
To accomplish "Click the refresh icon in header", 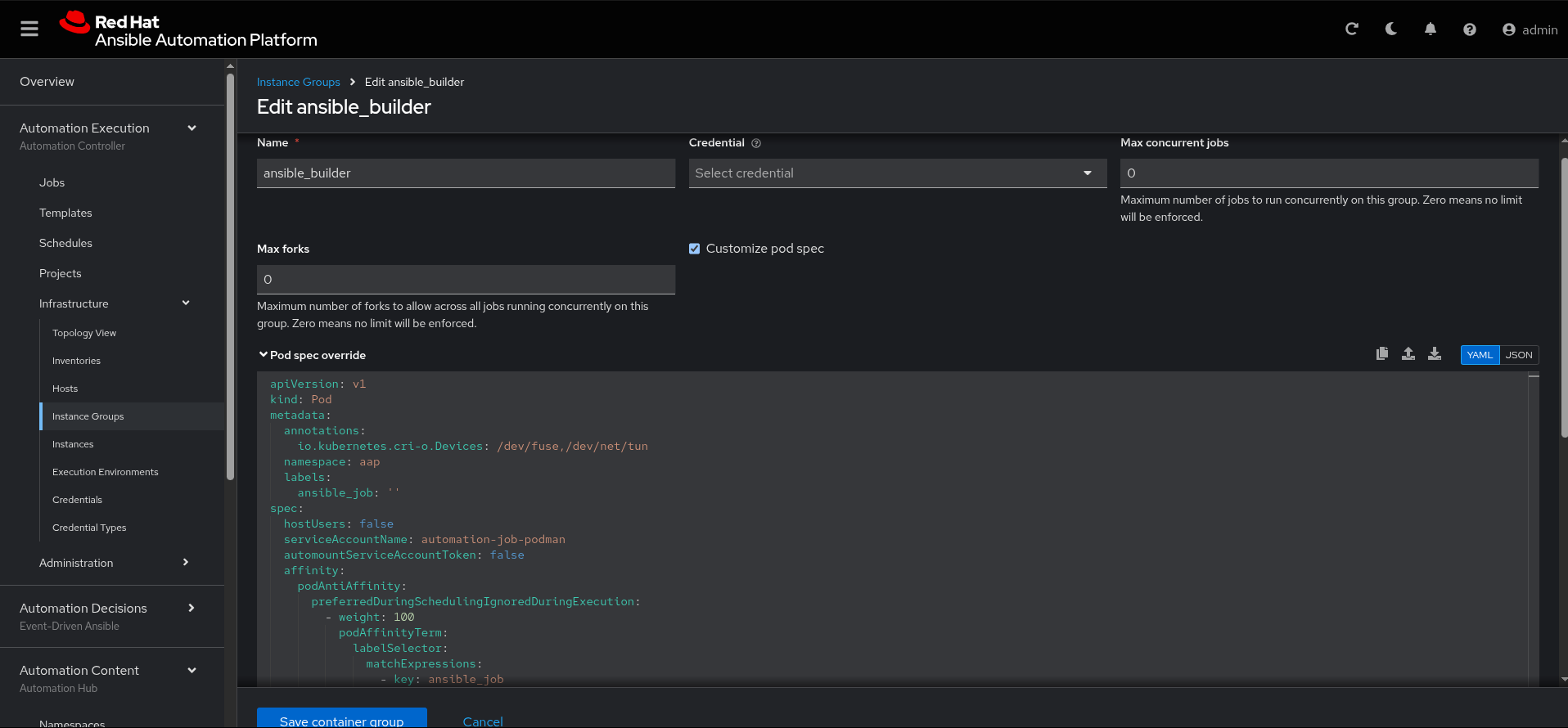I will click(1352, 29).
